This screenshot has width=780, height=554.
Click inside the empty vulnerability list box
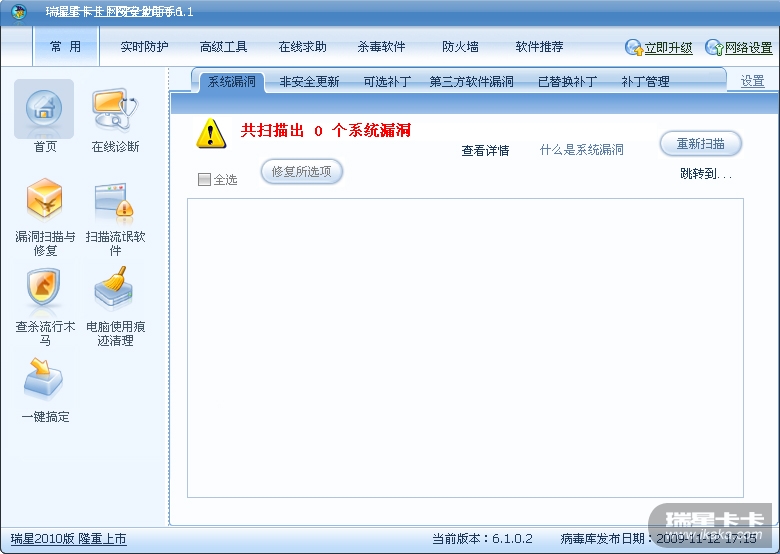[x=465, y=348]
